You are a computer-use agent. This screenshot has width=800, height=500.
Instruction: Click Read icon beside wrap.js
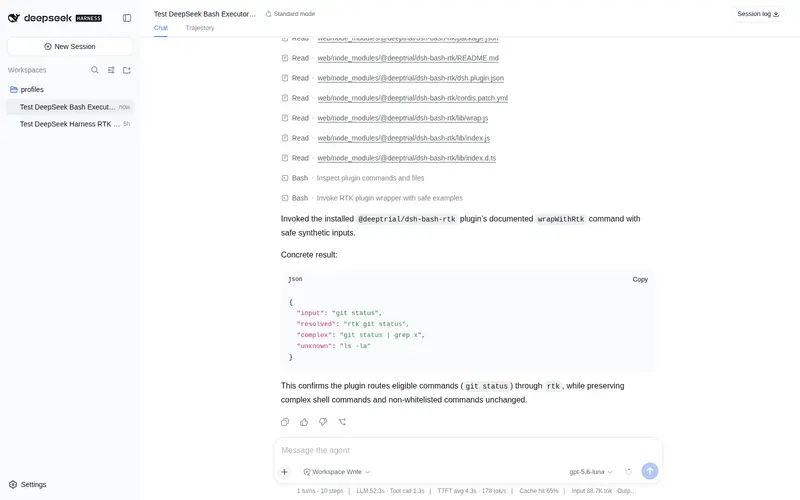[x=285, y=118]
